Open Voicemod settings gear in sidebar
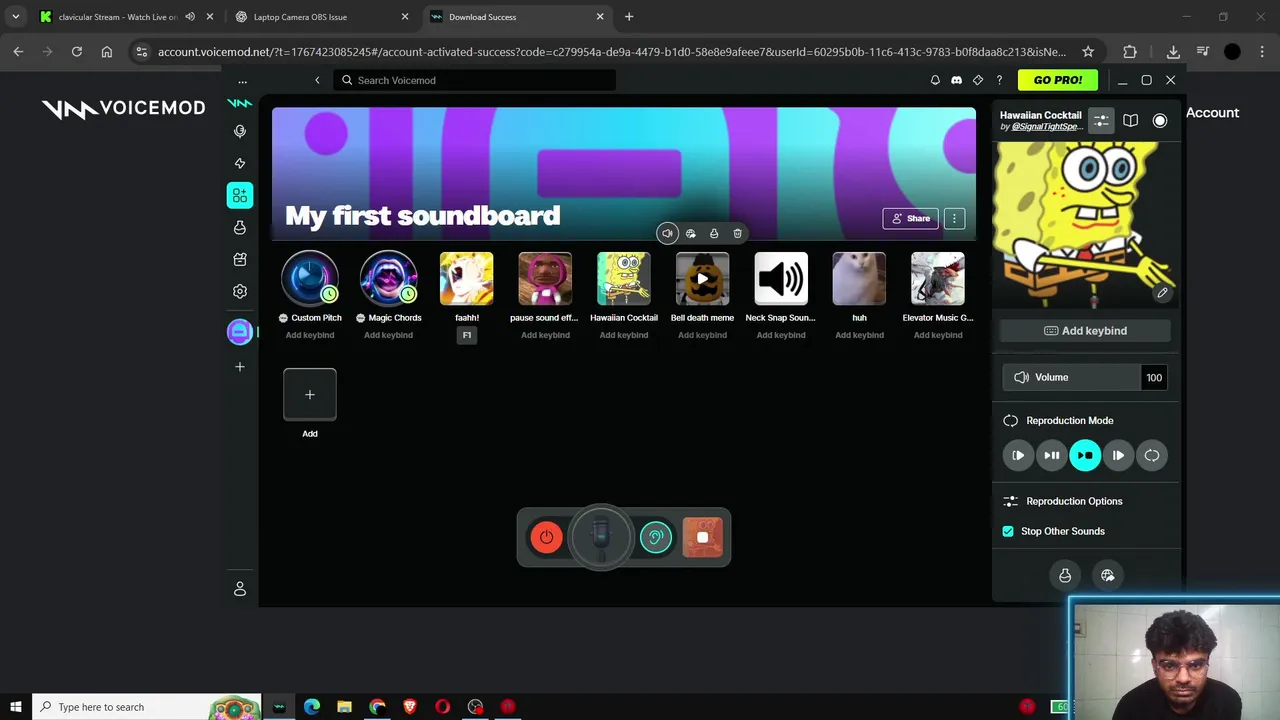Screen dimensions: 1280x720 240,292
